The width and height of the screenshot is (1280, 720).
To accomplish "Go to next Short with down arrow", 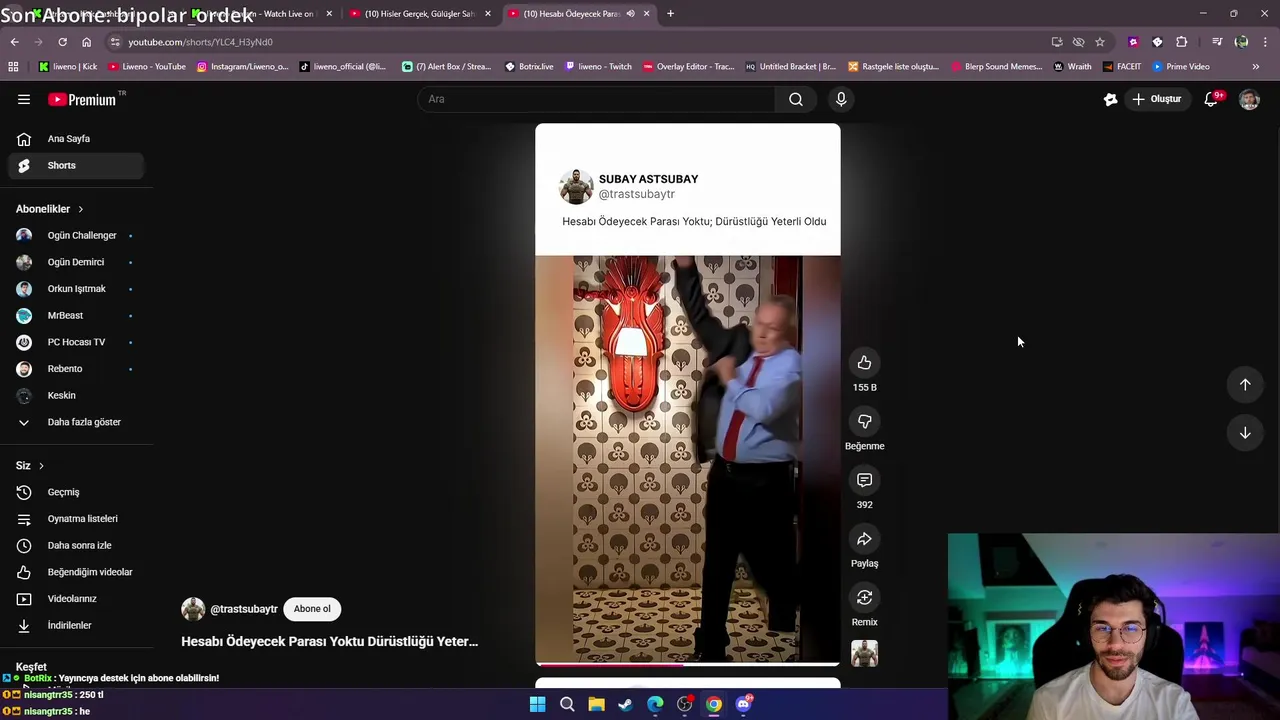I will 1245,433.
